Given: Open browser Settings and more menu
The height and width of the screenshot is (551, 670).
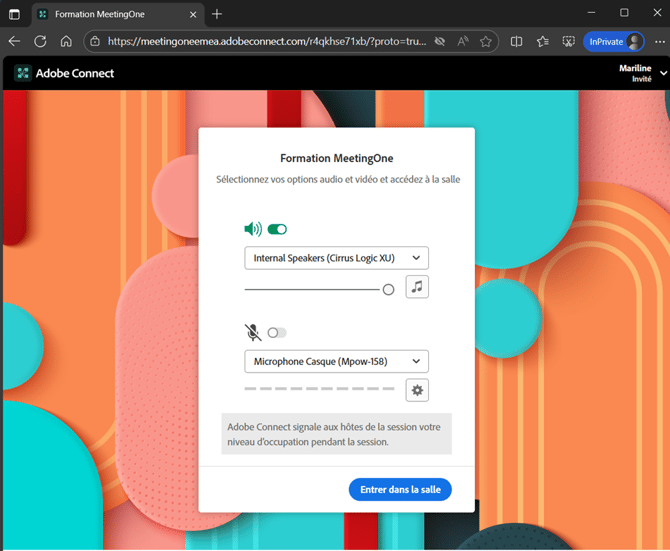Looking at the screenshot, I should coord(660,41).
